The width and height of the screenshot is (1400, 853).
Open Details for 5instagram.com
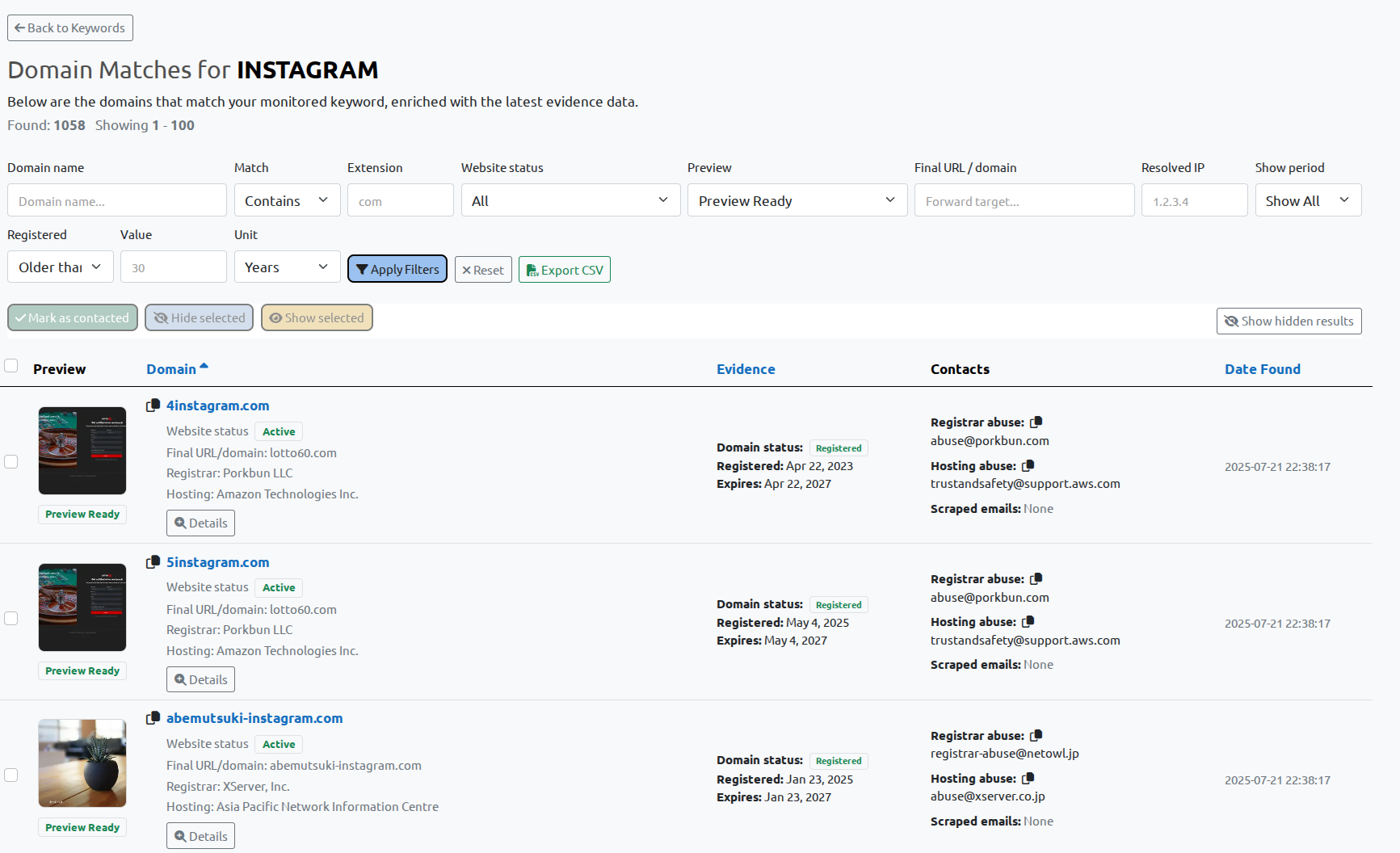click(x=200, y=679)
